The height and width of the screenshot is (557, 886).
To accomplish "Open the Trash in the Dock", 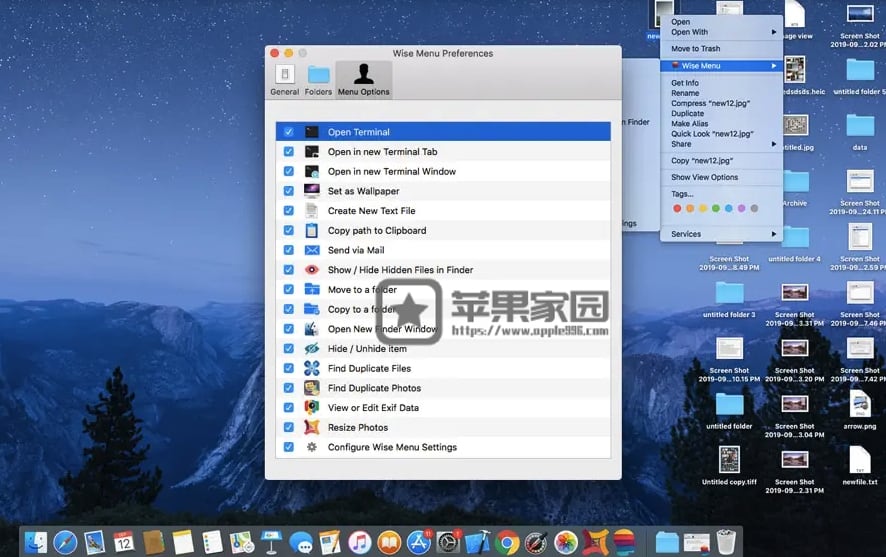I will pyautogui.click(x=726, y=542).
